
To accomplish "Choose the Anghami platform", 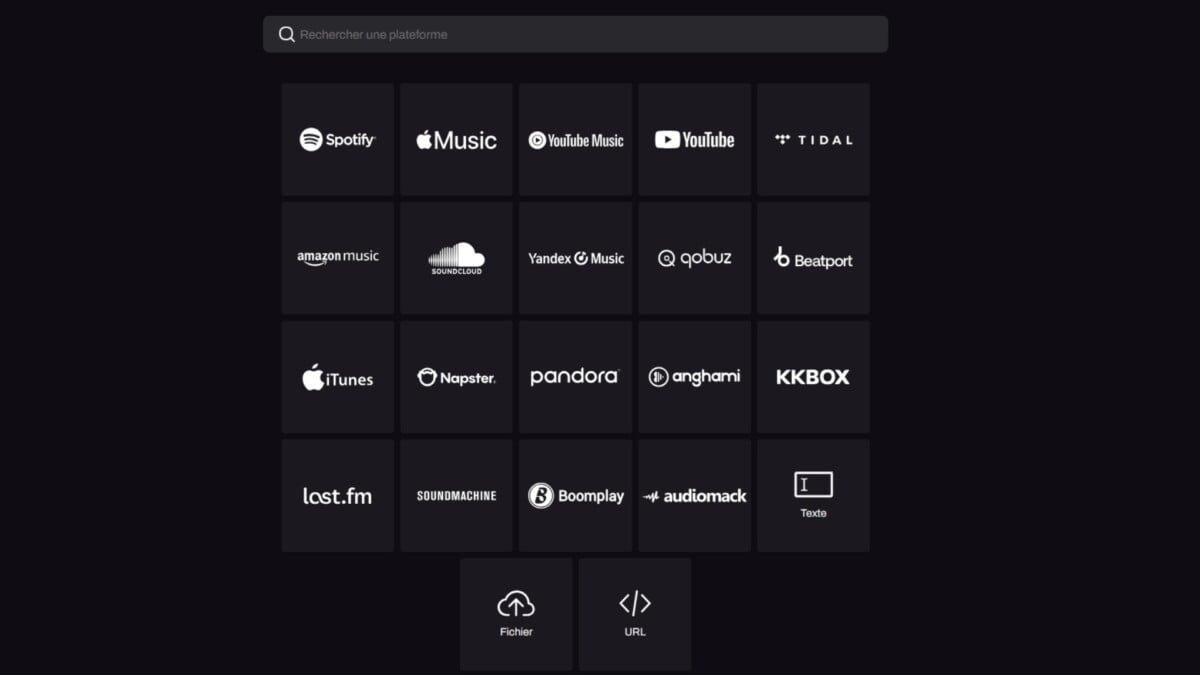I will point(694,377).
